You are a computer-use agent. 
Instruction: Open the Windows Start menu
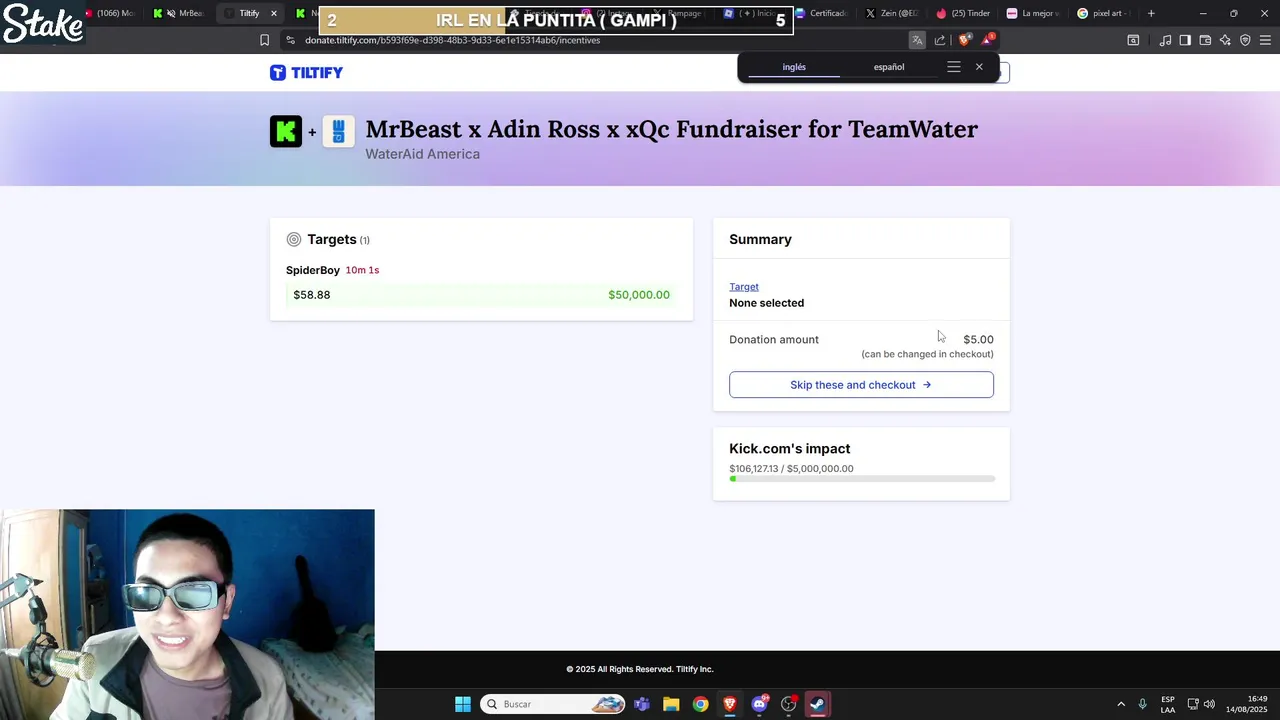coord(463,704)
